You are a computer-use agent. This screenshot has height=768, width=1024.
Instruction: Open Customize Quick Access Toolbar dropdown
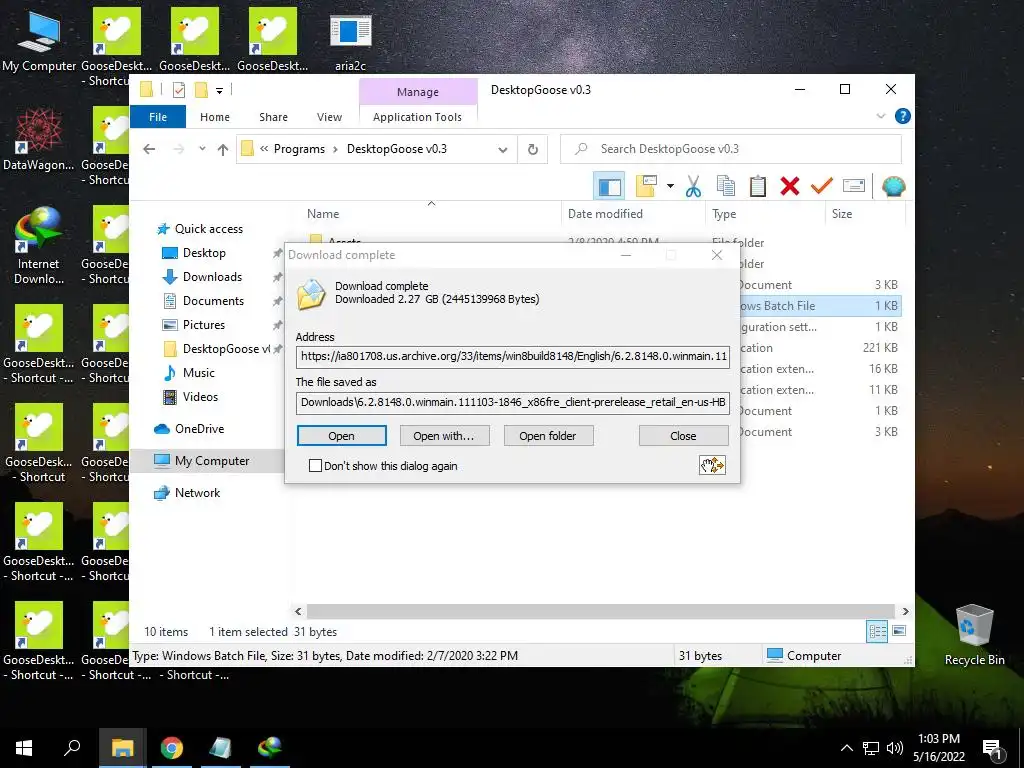pos(219,91)
